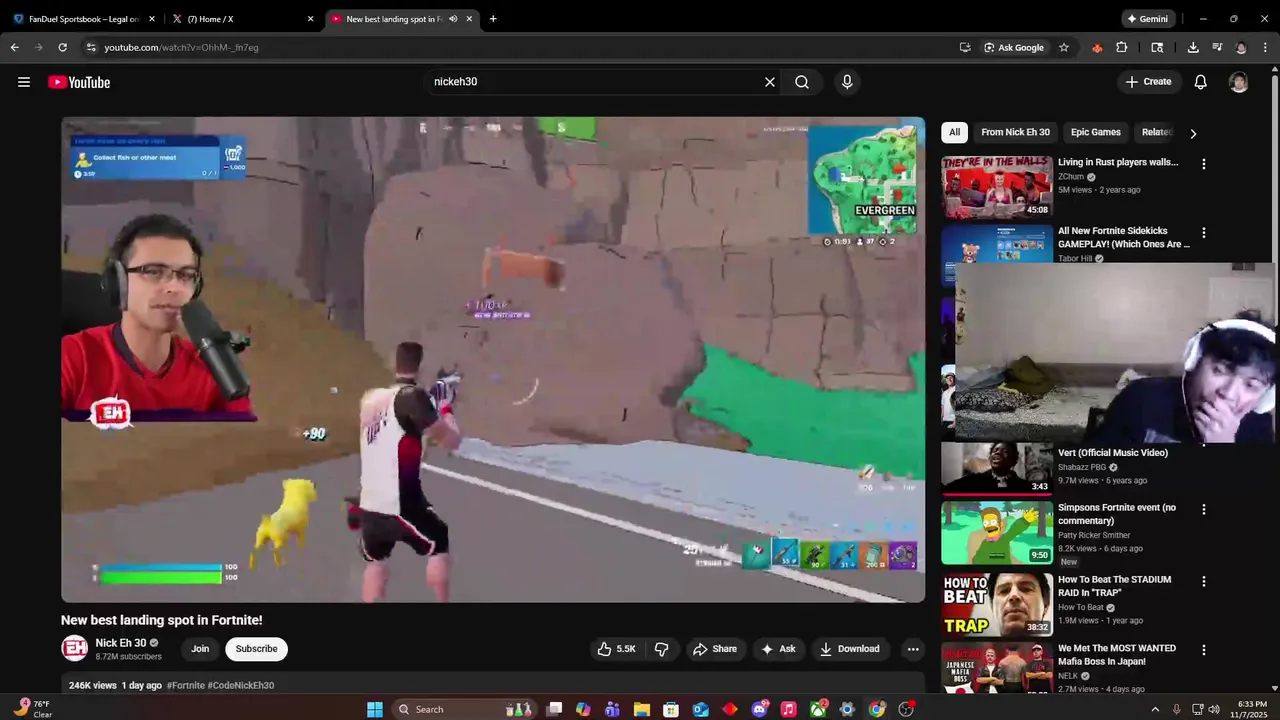
Task: Go back in browser history
Action: tap(14, 47)
